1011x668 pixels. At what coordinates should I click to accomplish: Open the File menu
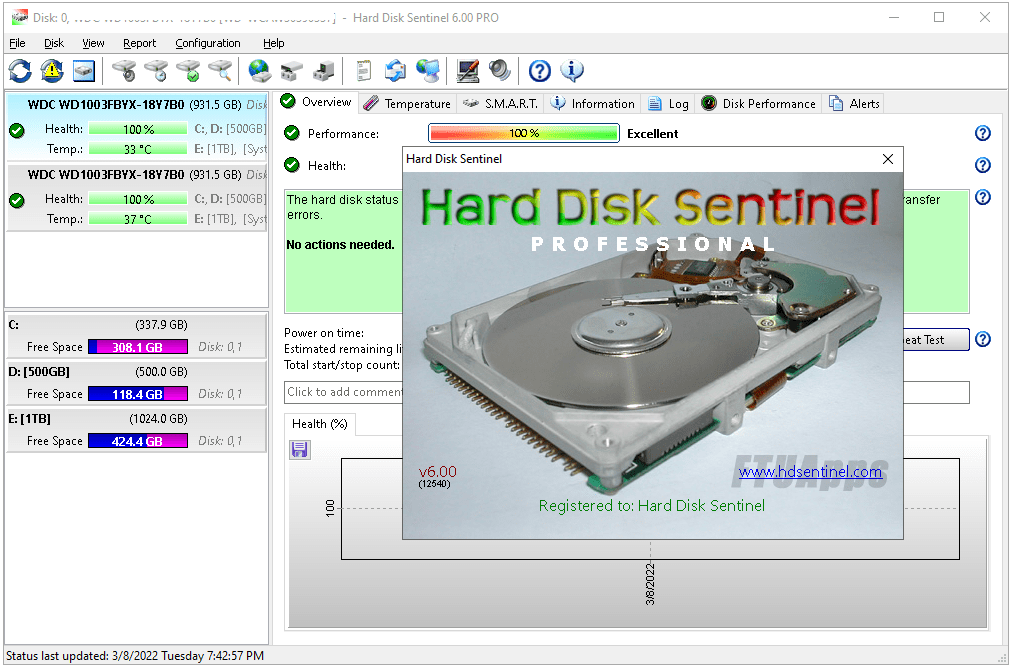(17, 43)
